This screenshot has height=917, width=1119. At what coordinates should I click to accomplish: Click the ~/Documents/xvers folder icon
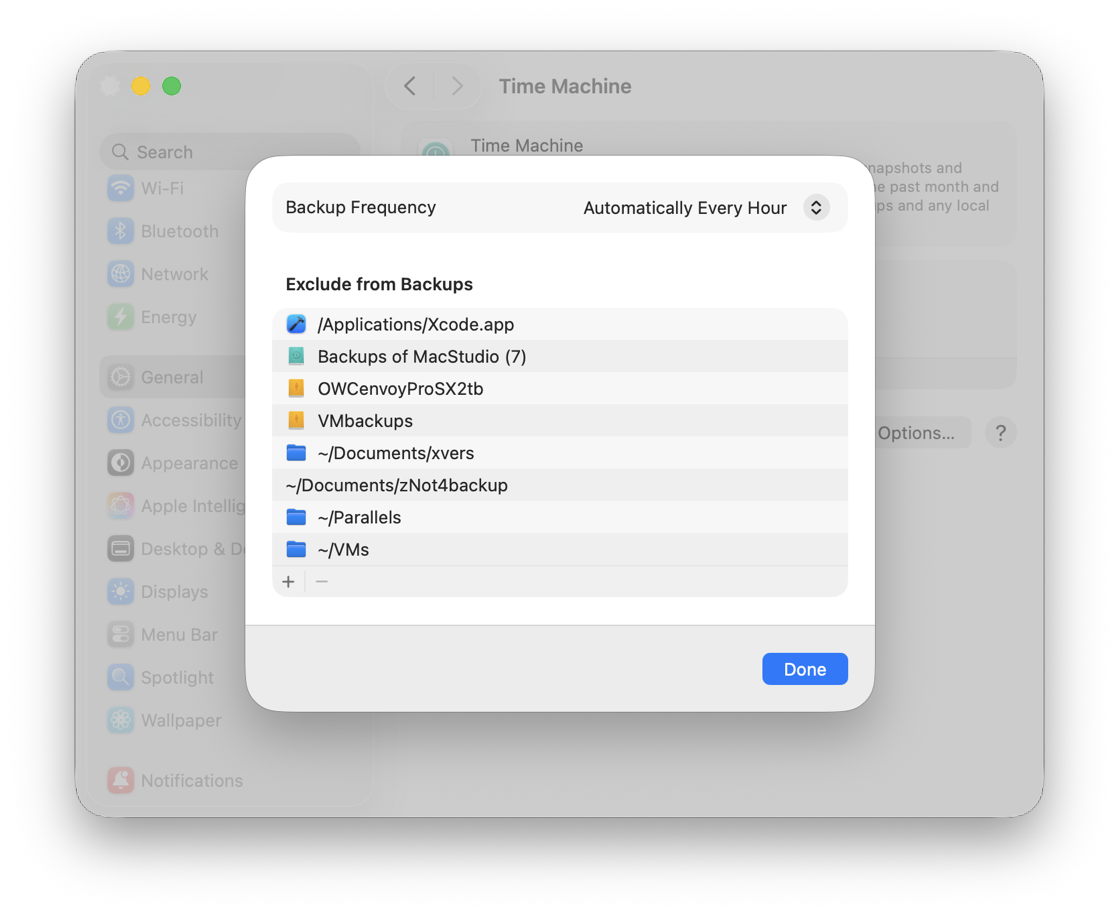[x=296, y=453]
